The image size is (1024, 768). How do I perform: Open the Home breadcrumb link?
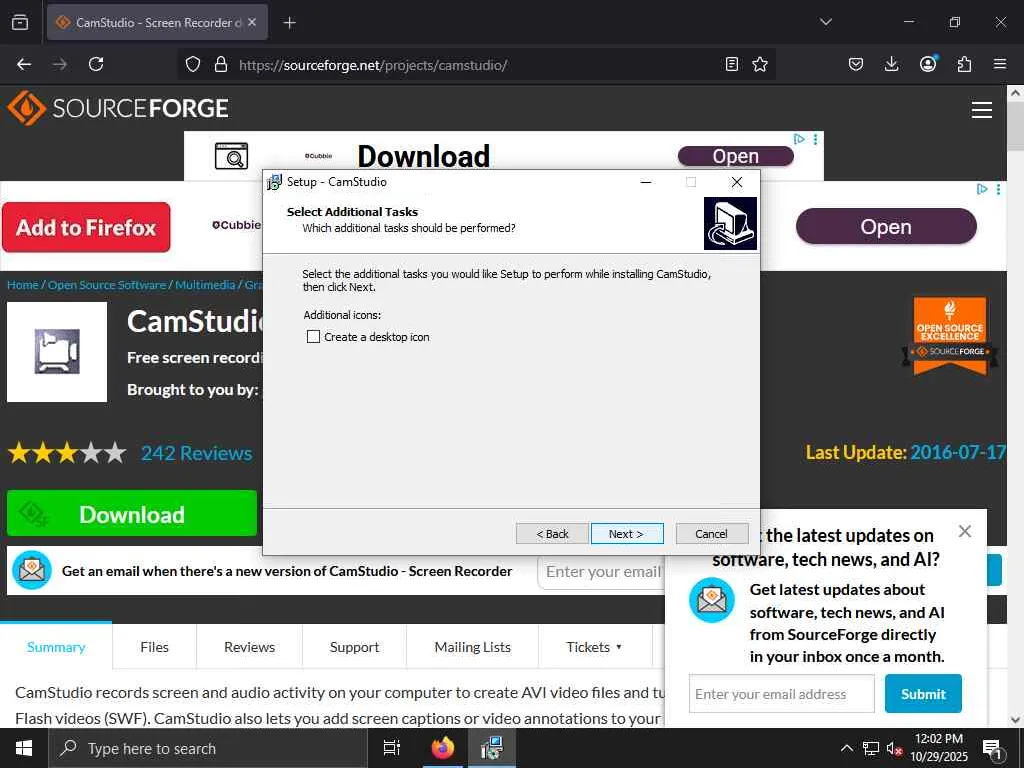tap(23, 285)
